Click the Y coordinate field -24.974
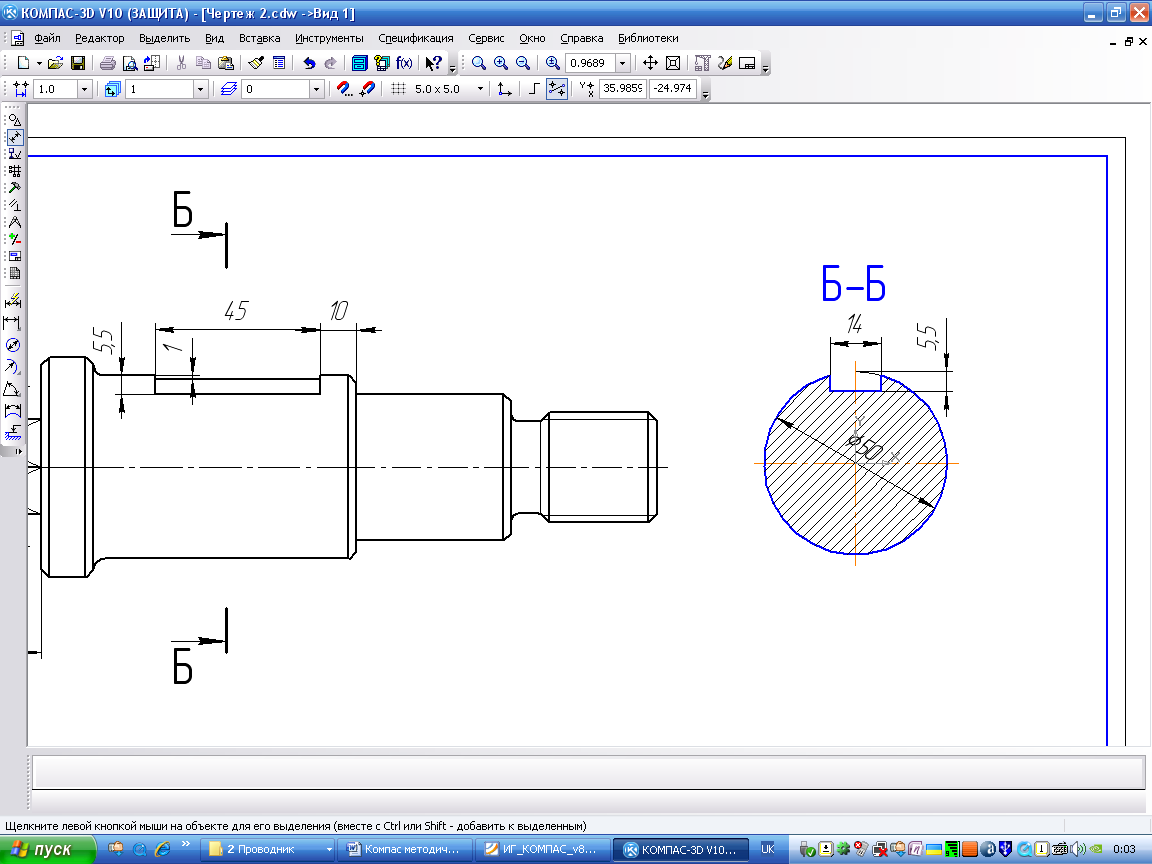The width and height of the screenshot is (1152, 864). pyautogui.click(x=673, y=88)
